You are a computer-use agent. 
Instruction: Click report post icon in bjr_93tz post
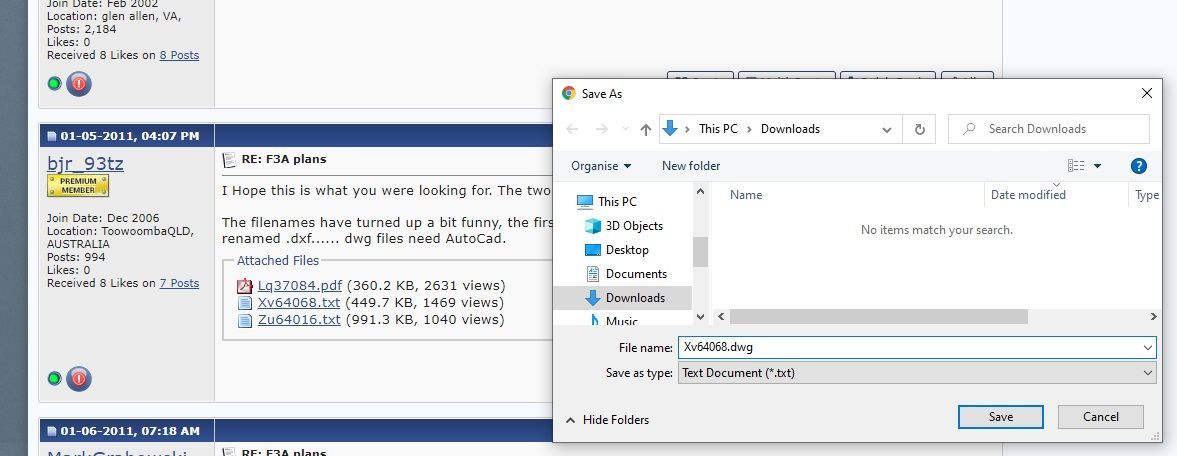point(79,379)
